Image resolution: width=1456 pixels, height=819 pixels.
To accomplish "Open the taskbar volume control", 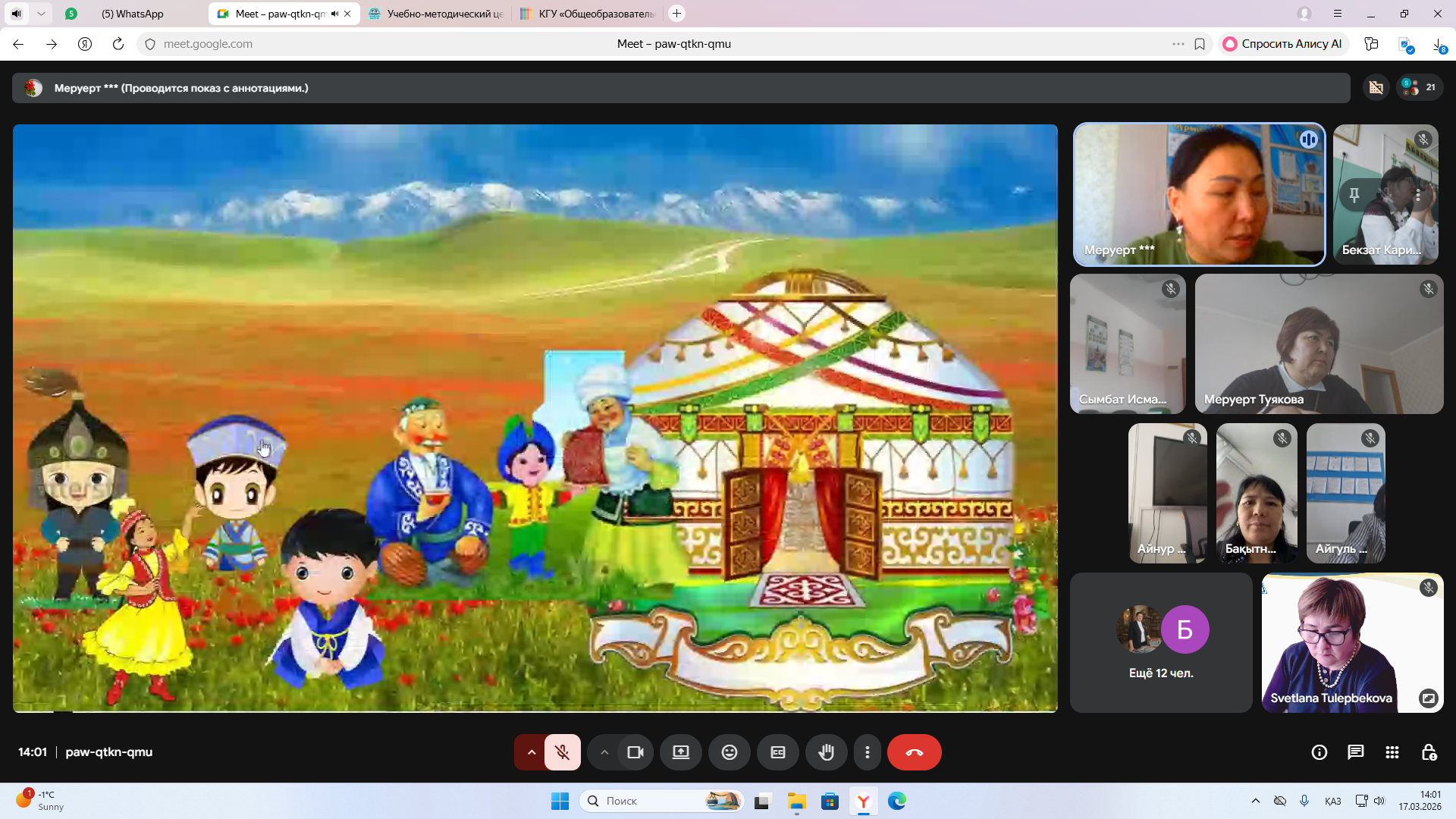I will [x=1379, y=801].
